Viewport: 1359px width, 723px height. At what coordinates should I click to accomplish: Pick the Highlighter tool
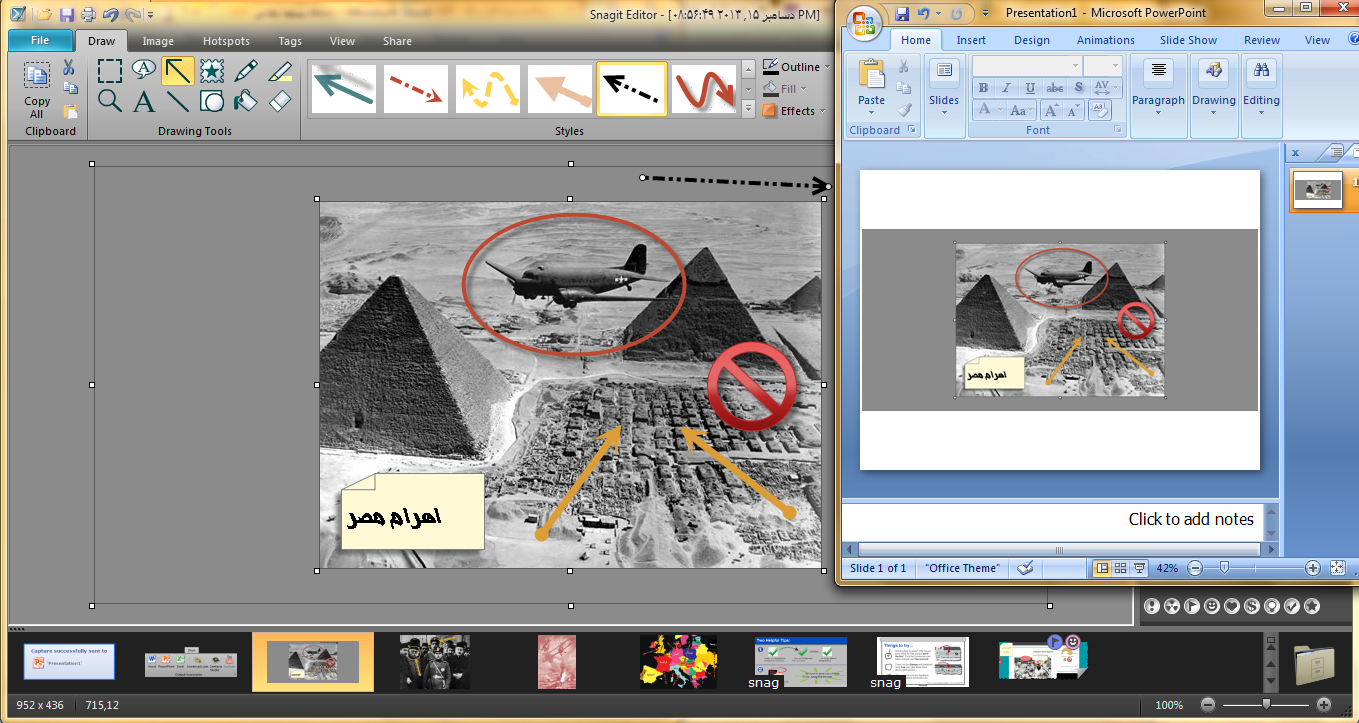280,70
